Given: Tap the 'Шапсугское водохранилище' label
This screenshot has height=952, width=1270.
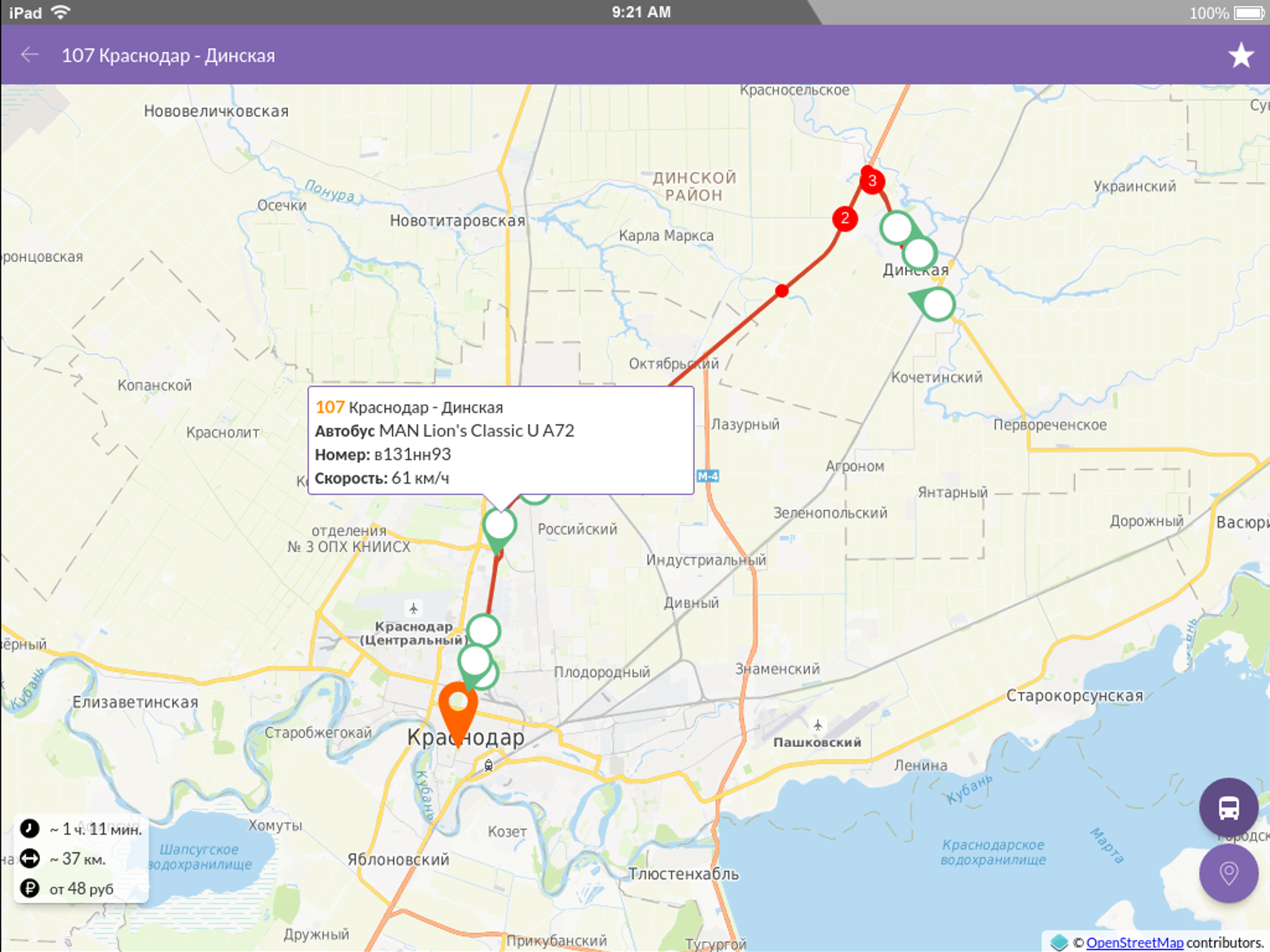Looking at the screenshot, I should (x=200, y=857).
